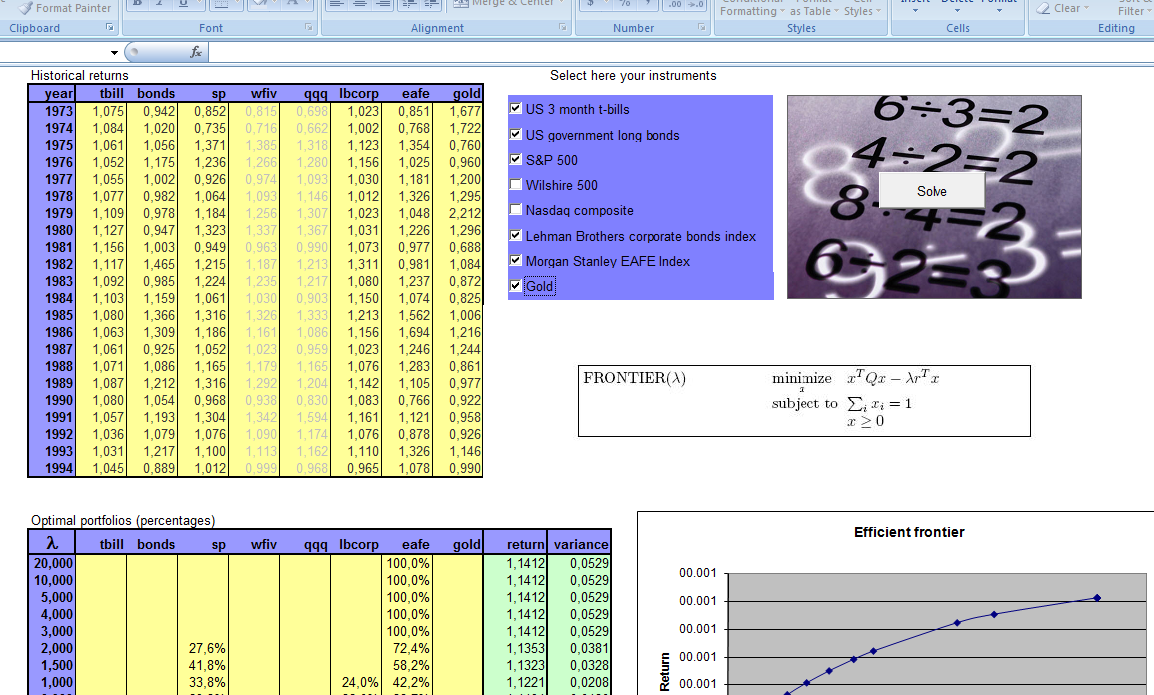Click the Clear eraser icon
Screen dimensions: 1154x695
pyautogui.click(x=1044, y=8)
